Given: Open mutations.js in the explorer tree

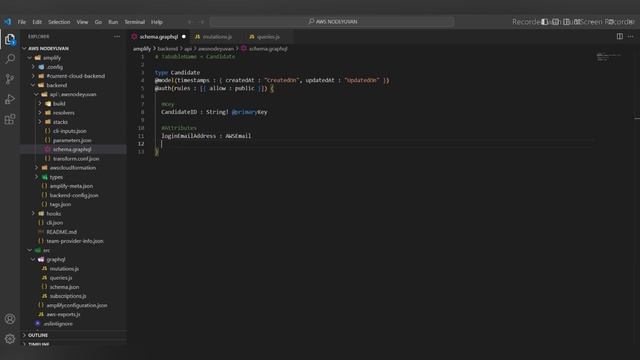Looking at the screenshot, I should click(x=64, y=269).
